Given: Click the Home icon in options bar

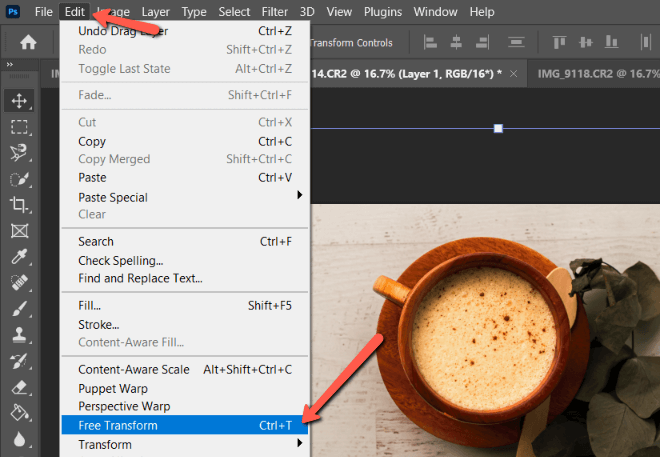Looking at the screenshot, I should pos(29,43).
